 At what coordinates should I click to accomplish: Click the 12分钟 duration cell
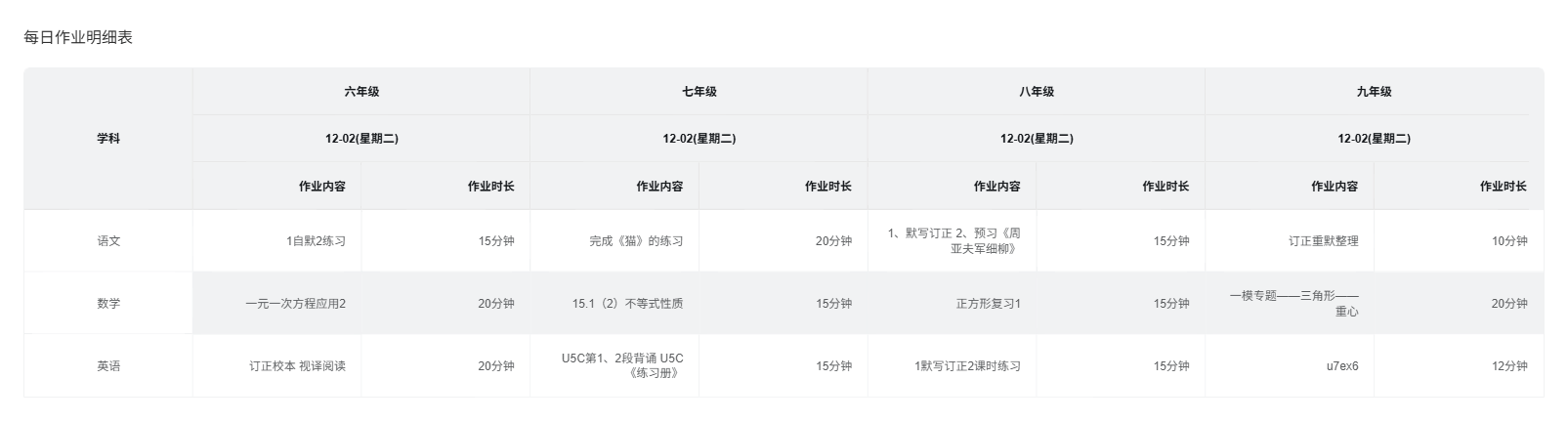point(1508,366)
